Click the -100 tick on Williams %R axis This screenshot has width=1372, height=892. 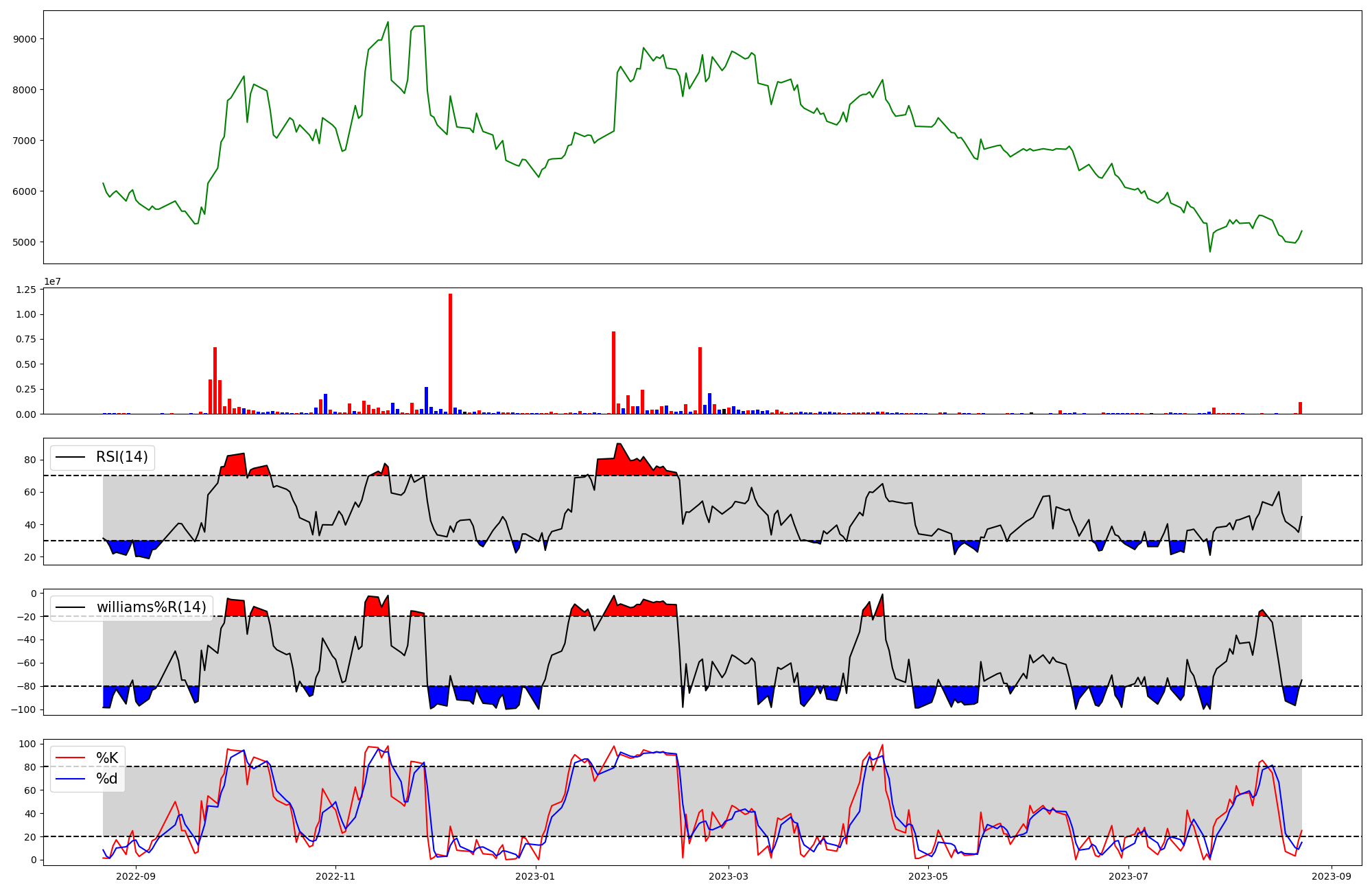coord(23,709)
